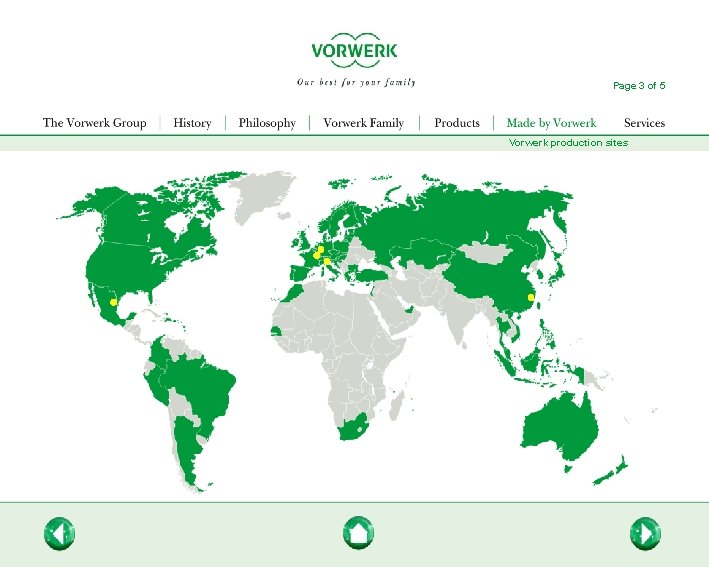Go to the previous page arrow
This screenshot has width=709, height=567.
pyautogui.click(x=59, y=534)
